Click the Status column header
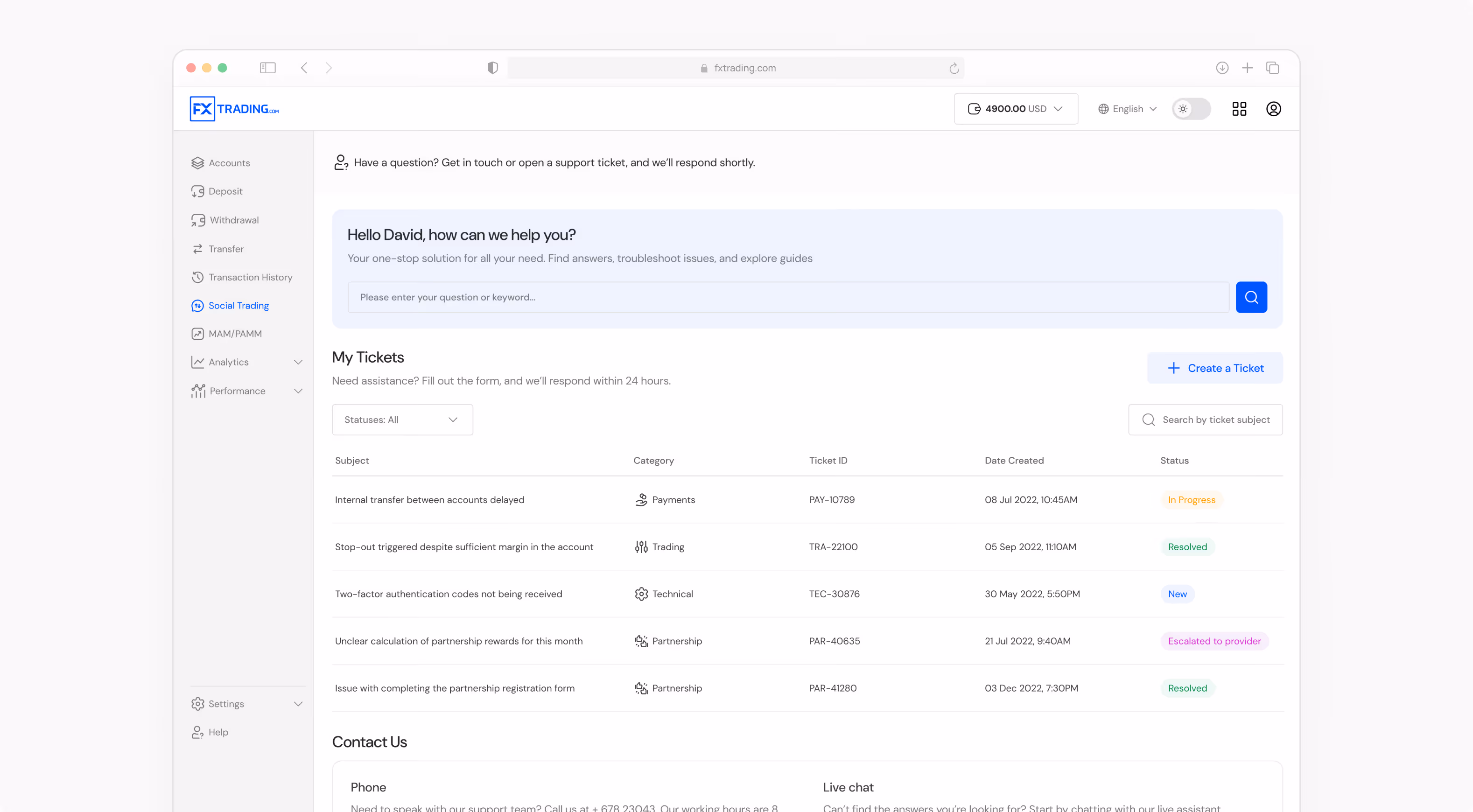 click(x=1174, y=460)
